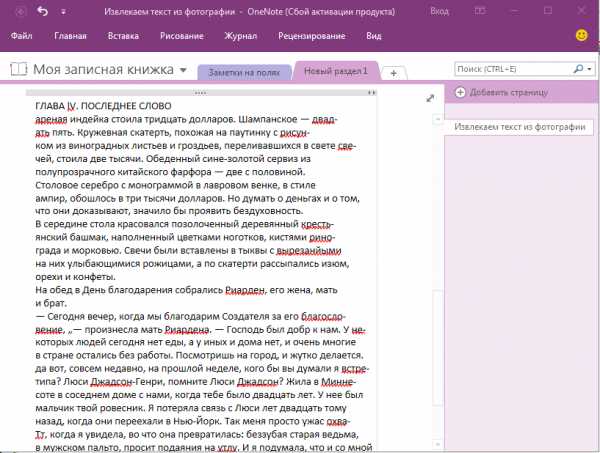
Task: Switch to the Вставка ribbon tab
Action: click(122, 35)
